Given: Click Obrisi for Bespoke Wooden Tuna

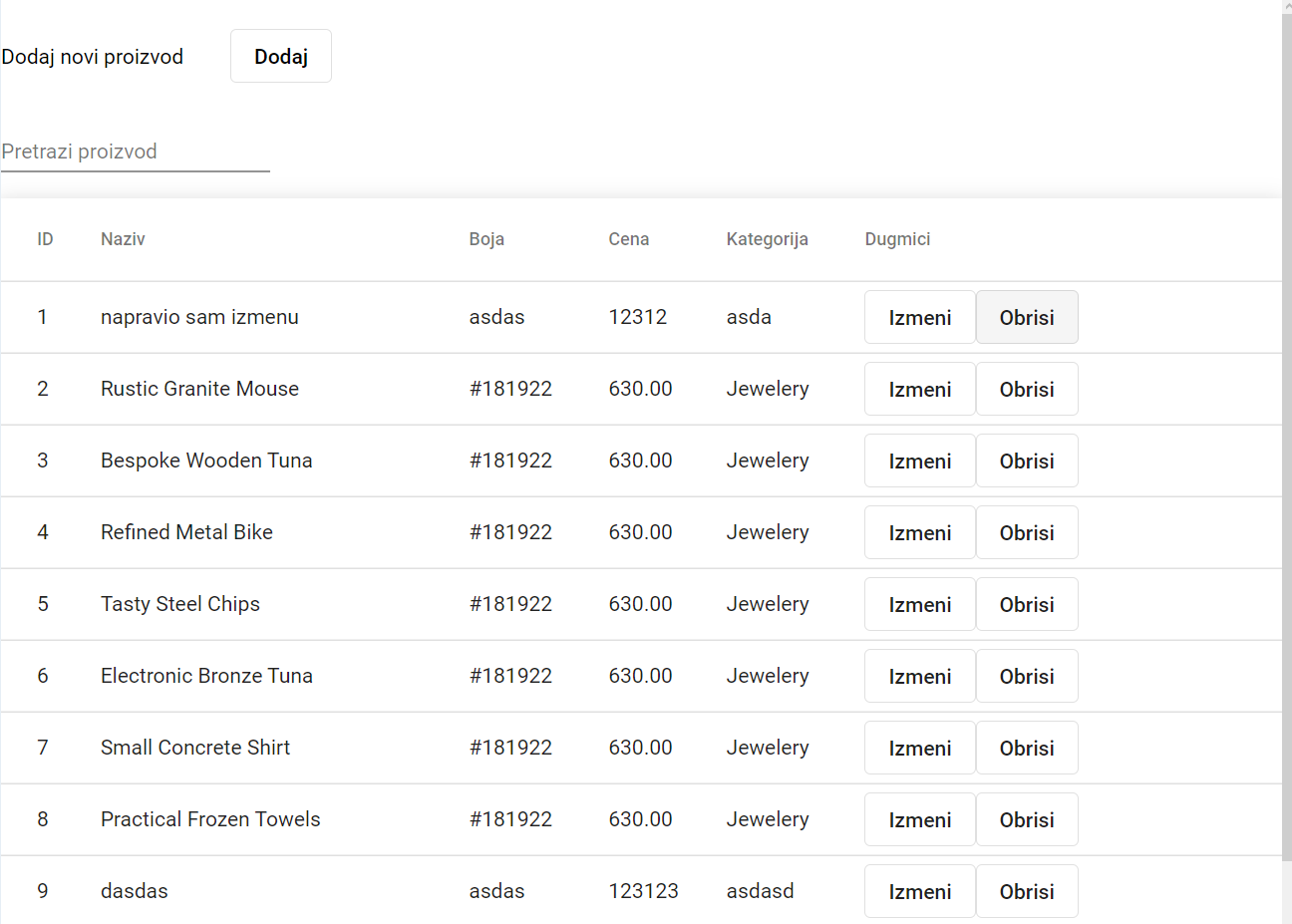Looking at the screenshot, I should (x=1027, y=461).
